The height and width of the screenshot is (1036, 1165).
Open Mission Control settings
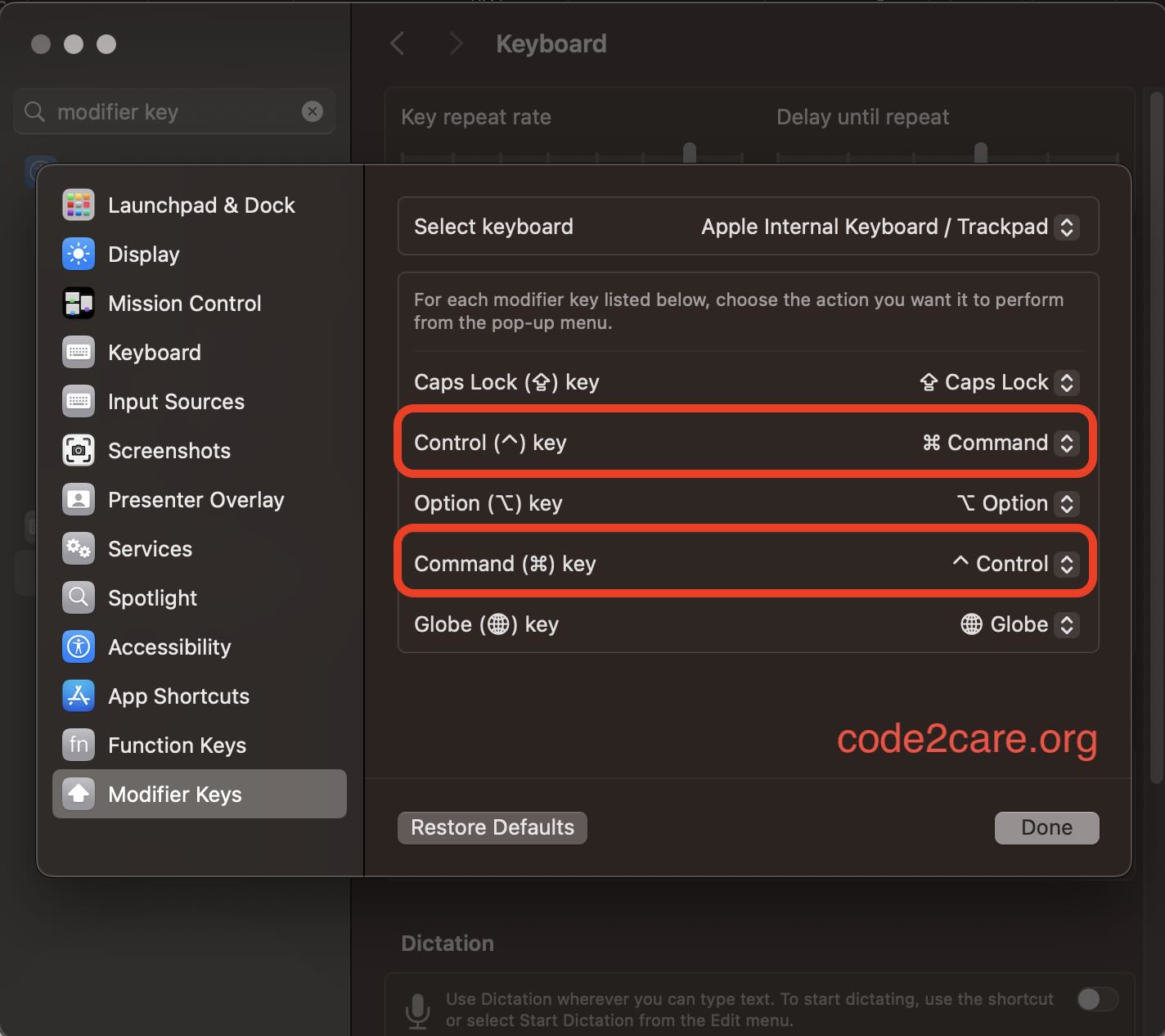click(184, 303)
